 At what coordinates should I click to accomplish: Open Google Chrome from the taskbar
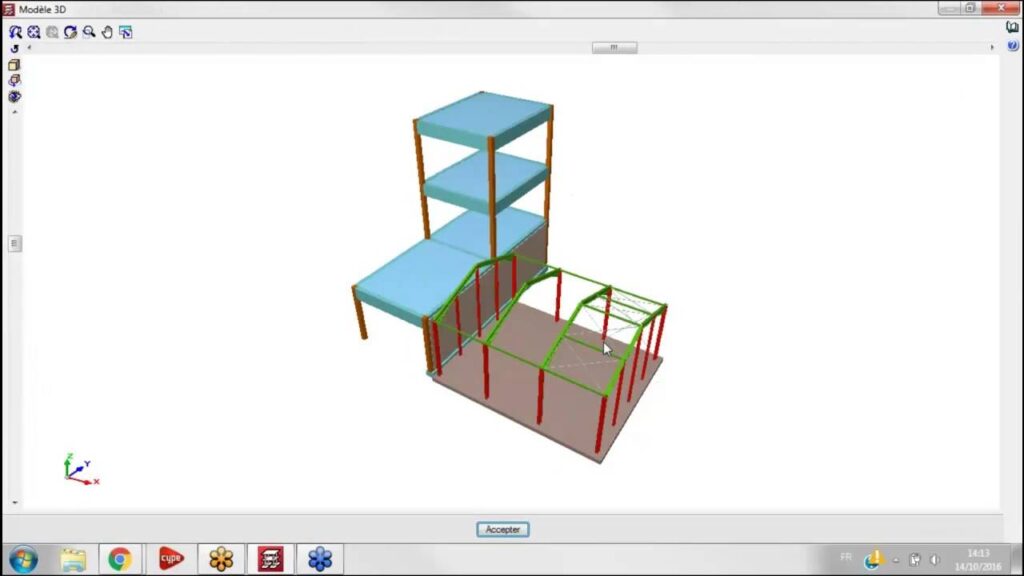(x=120, y=559)
